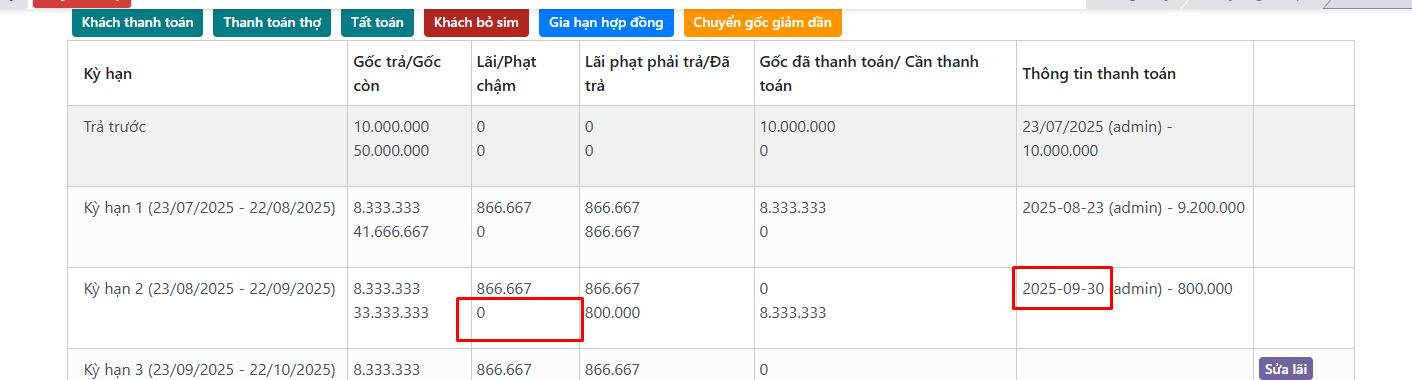Click the 800.000 paid interest value in Kỳ hạn 2
Viewport: 1412px width, 380px height.
tap(612, 313)
